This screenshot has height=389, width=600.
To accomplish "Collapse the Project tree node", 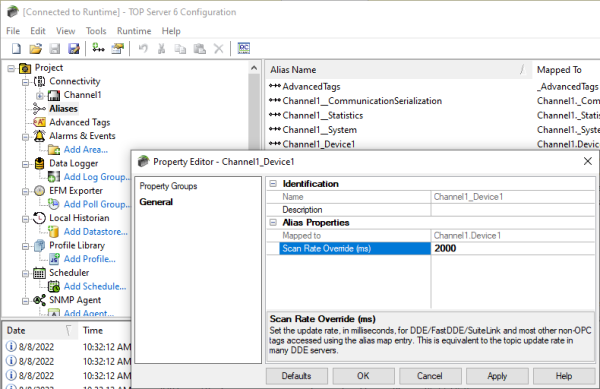I will (11, 68).
